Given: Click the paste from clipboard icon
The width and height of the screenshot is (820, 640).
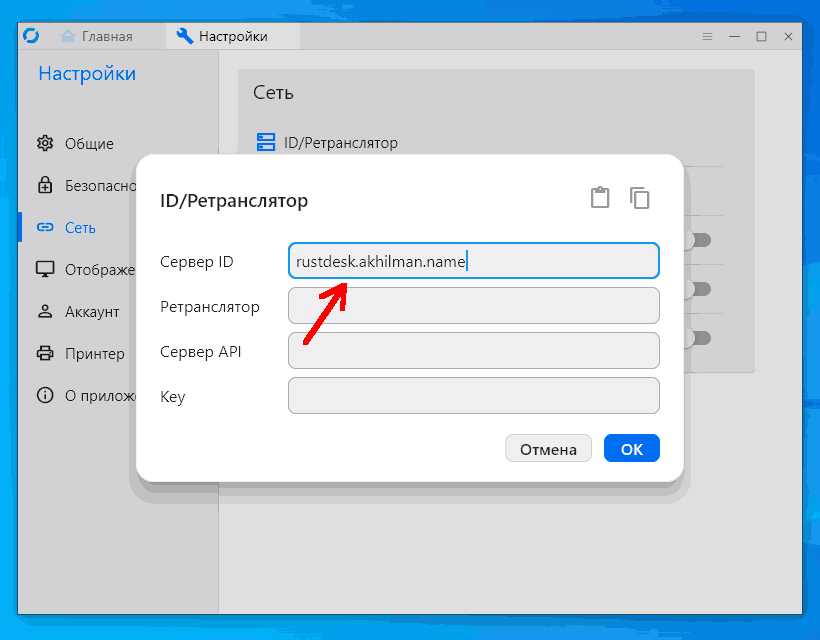Looking at the screenshot, I should 600,198.
